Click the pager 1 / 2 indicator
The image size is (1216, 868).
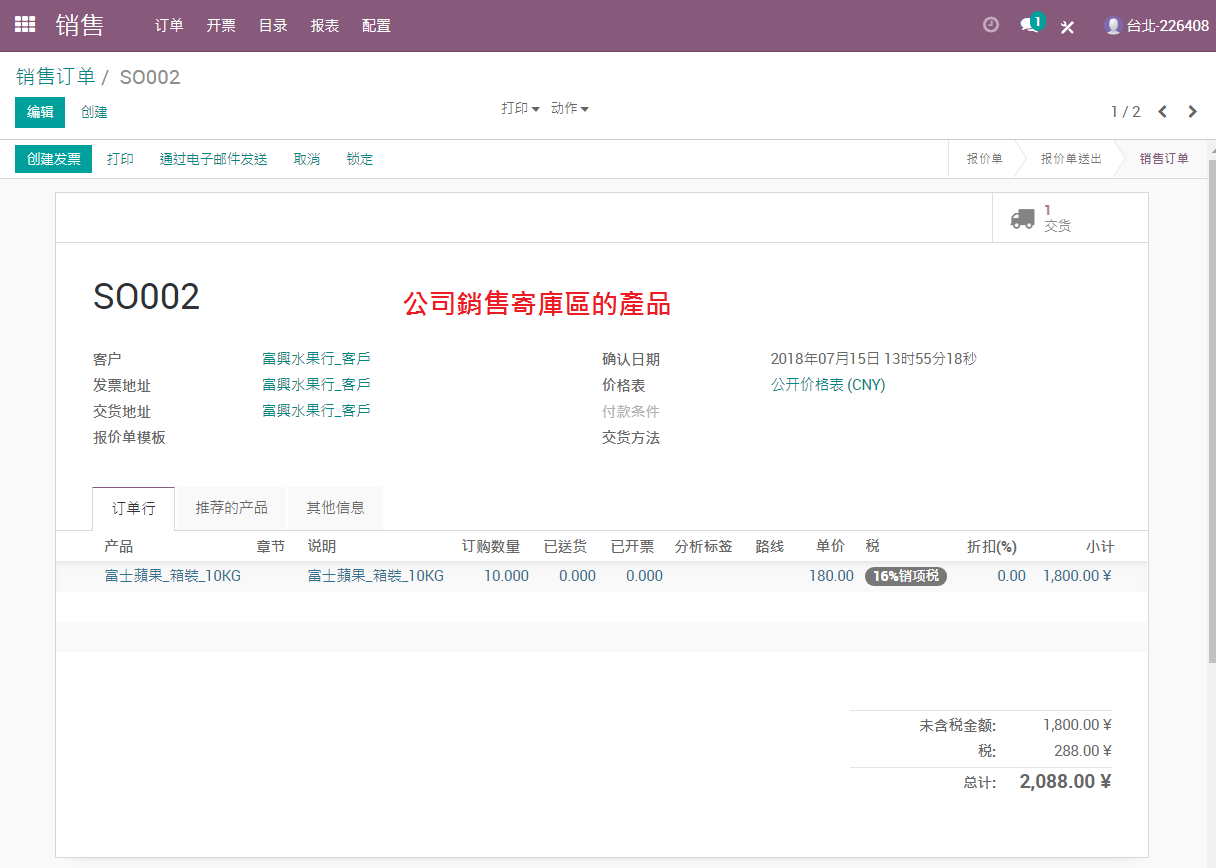coord(1126,112)
